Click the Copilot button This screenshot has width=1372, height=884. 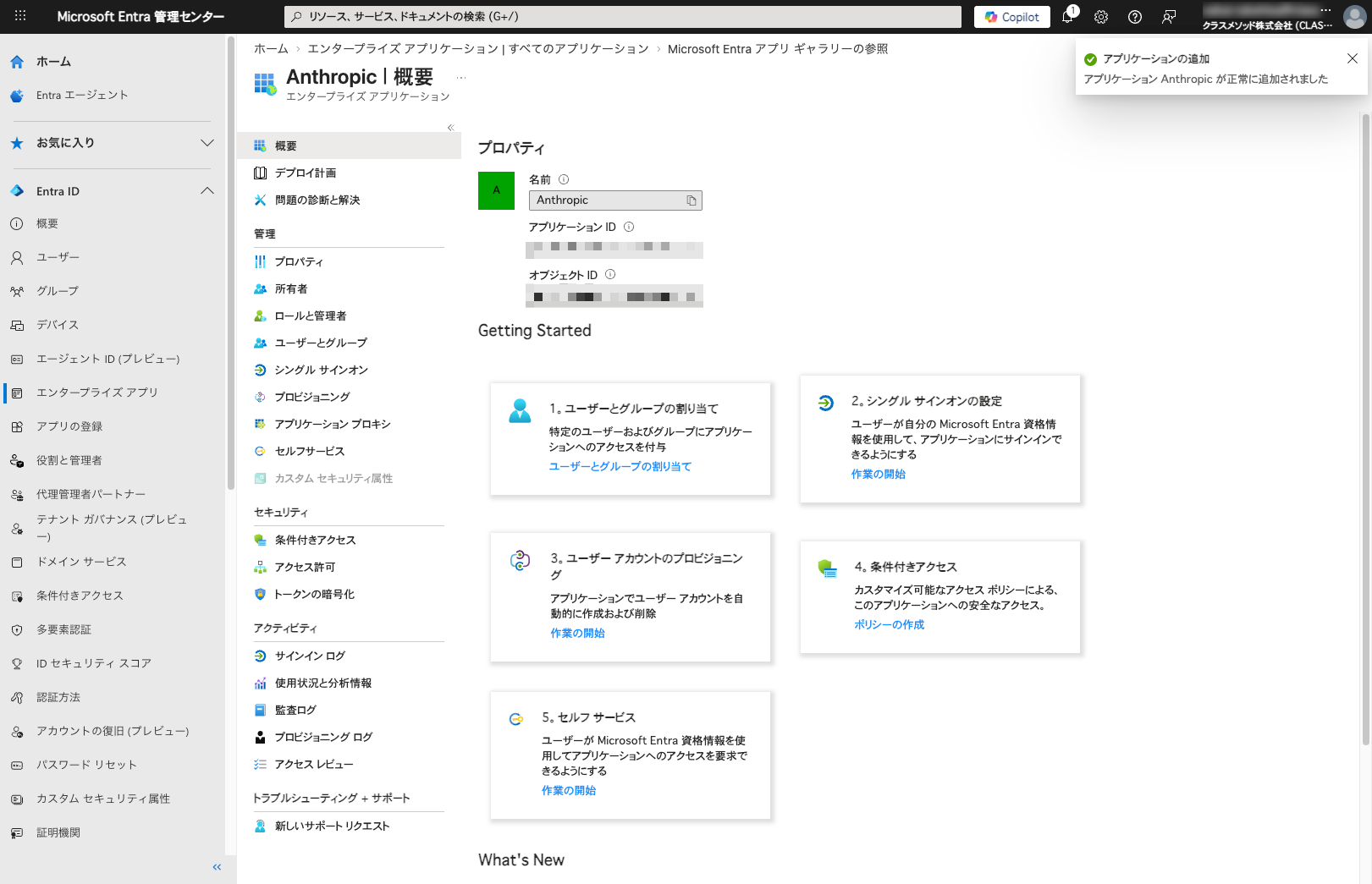tap(1012, 17)
